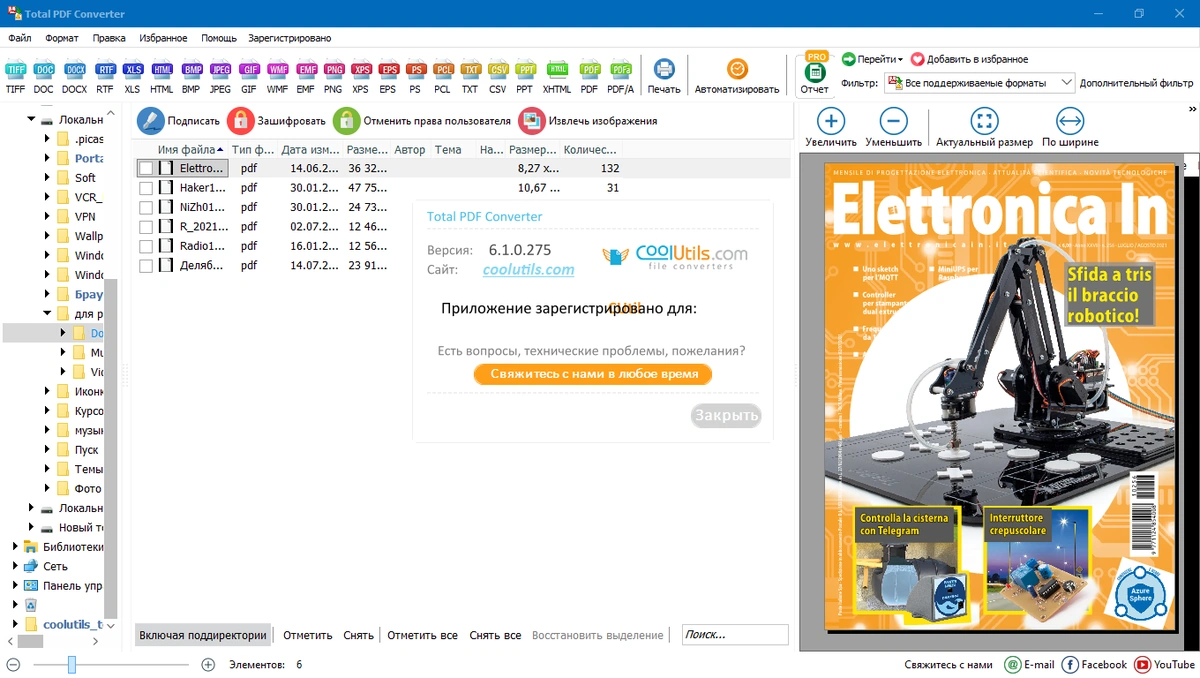1200x678 pixels.
Task: Click Отметить все button
Action: 423,635
